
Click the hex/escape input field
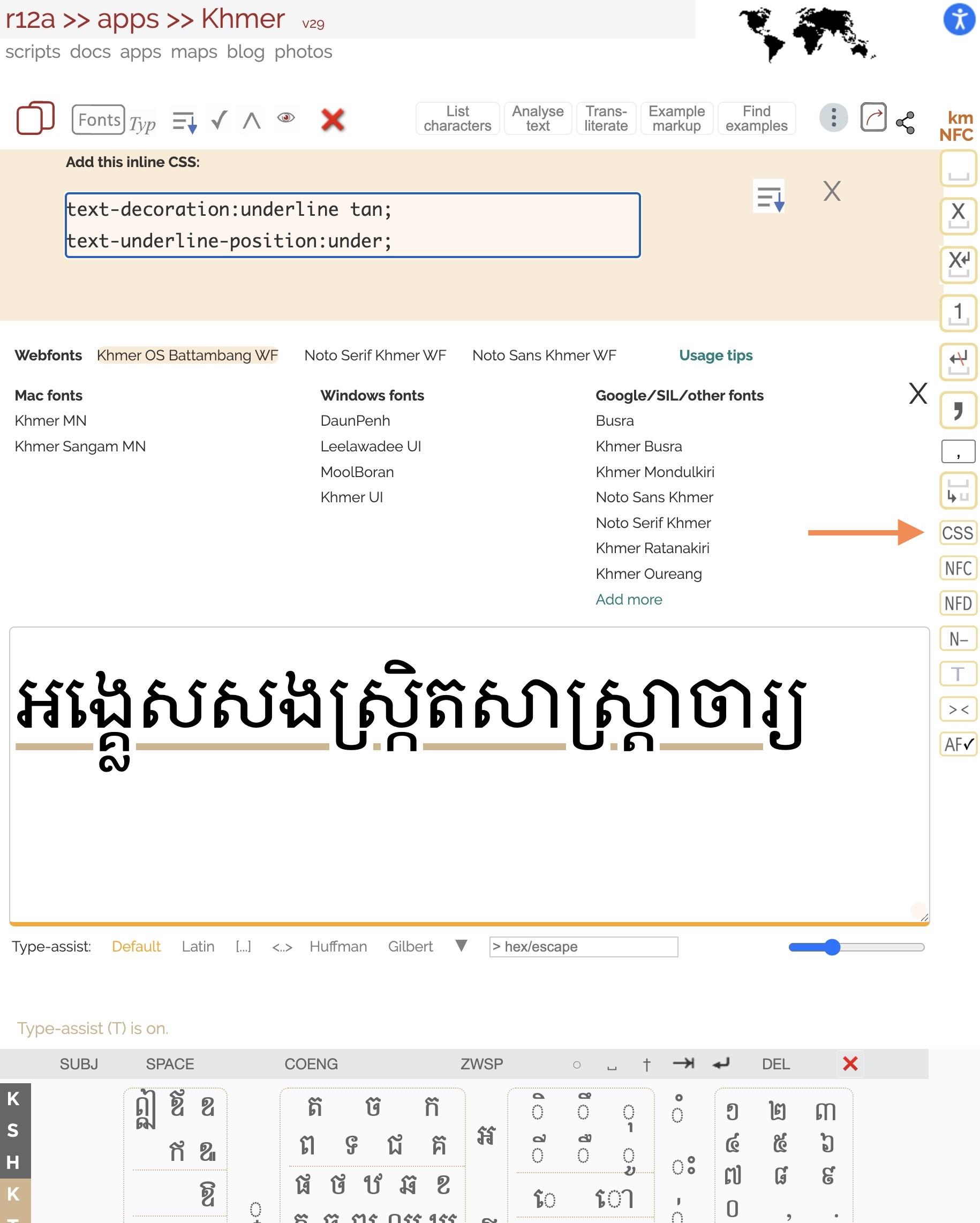pyautogui.click(x=583, y=946)
